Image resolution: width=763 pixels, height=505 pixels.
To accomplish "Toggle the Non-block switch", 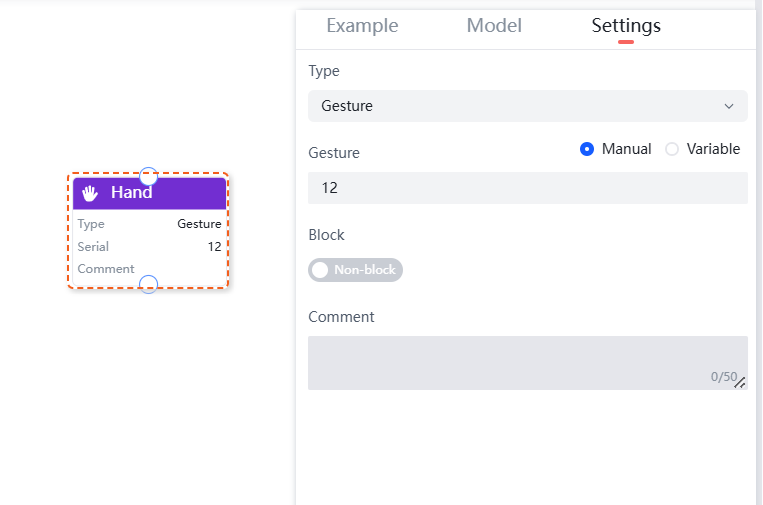I will [355, 270].
